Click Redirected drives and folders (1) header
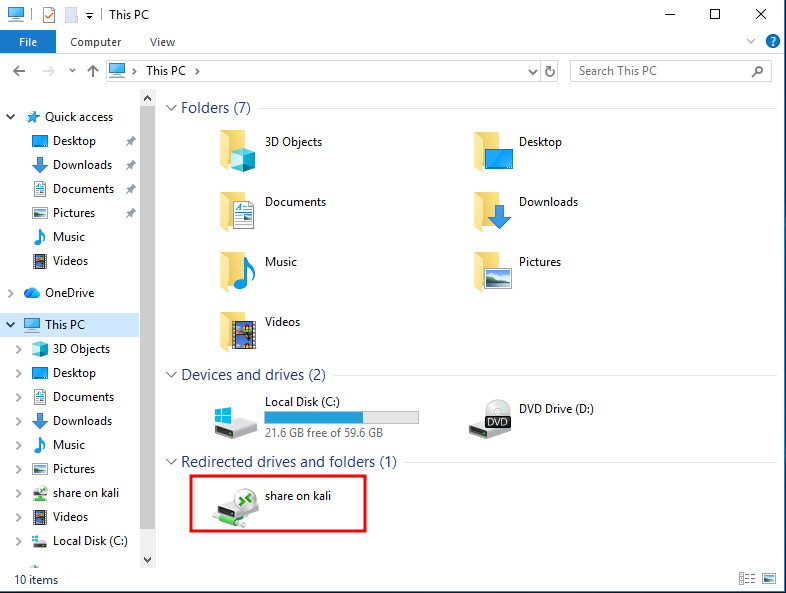Viewport: 786px width, 593px height. tap(289, 462)
